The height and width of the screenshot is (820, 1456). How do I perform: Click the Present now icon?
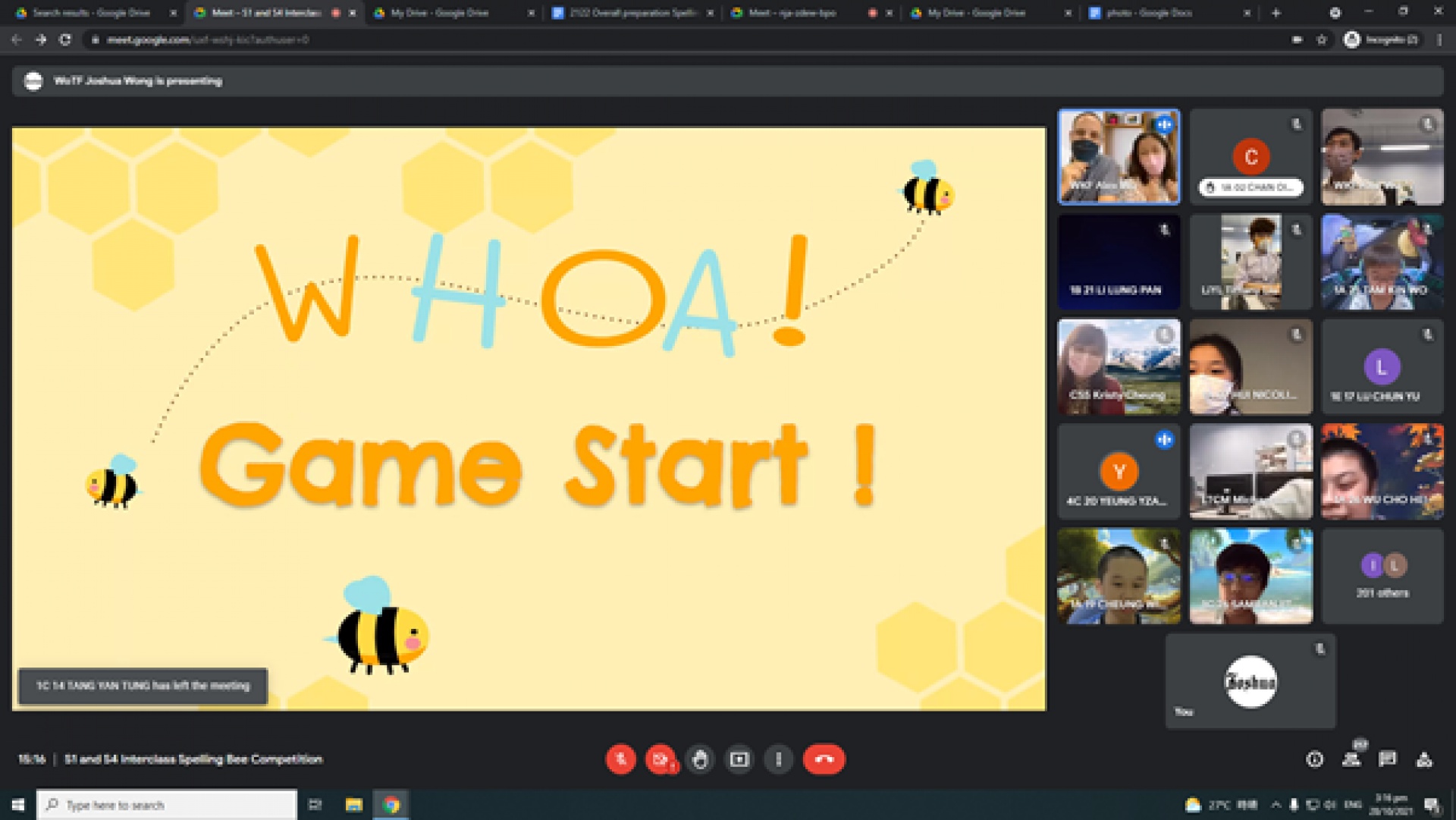click(x=739, y=759)
